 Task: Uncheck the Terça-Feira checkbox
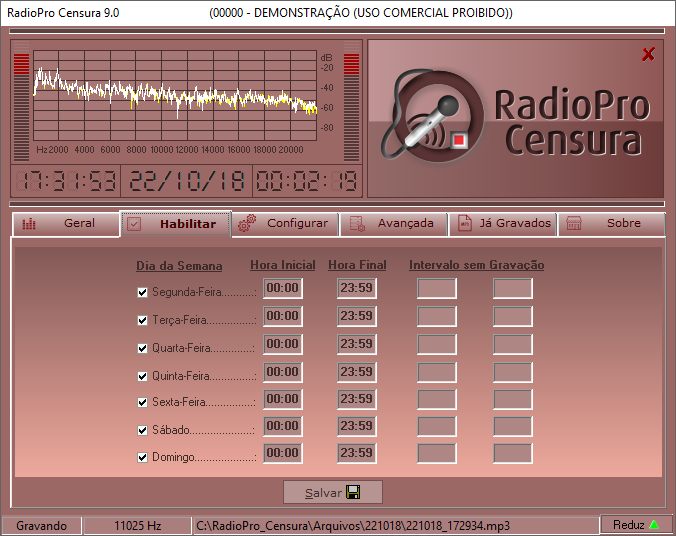tap(142, 320)
